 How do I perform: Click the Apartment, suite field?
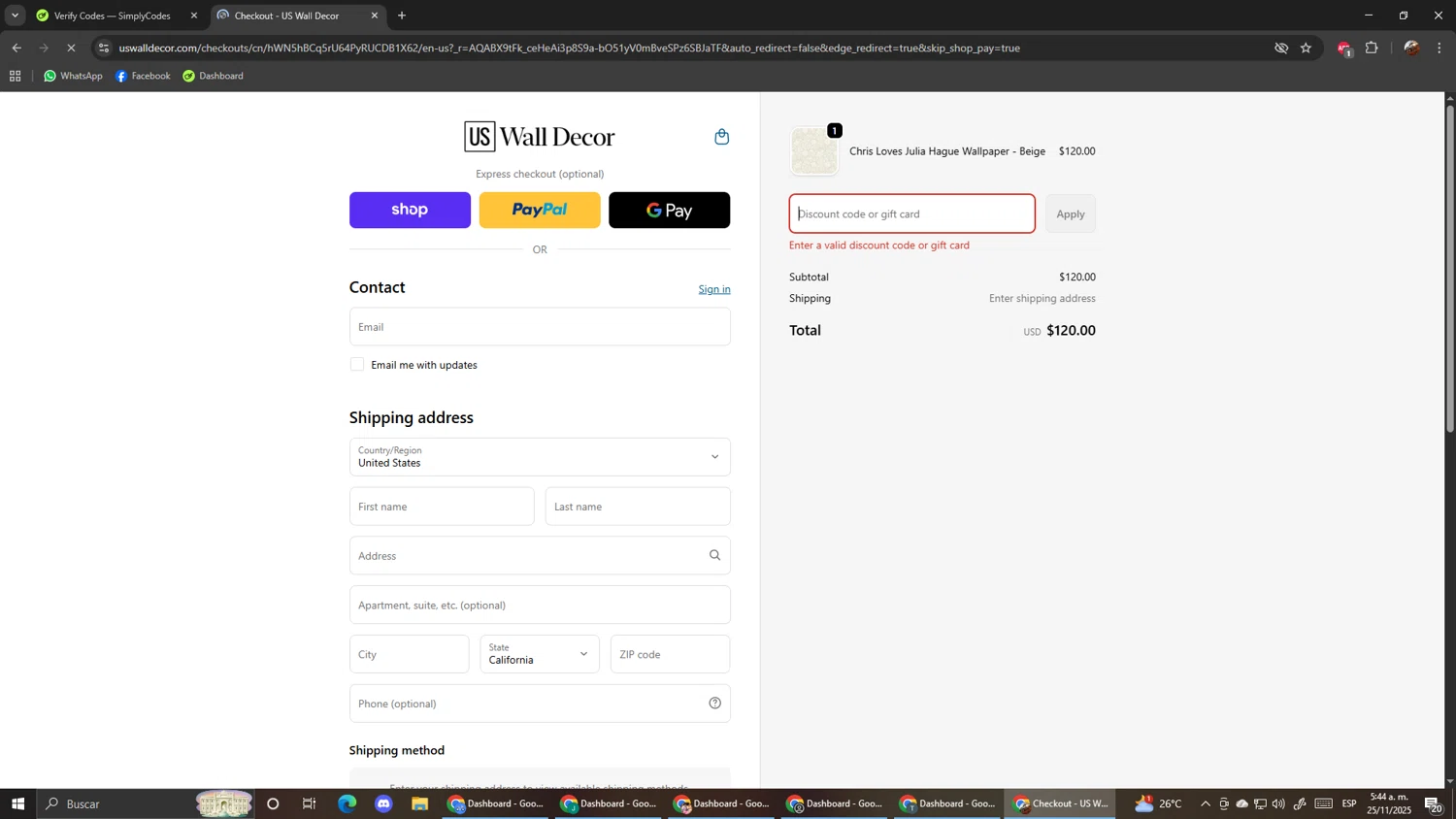540,605
